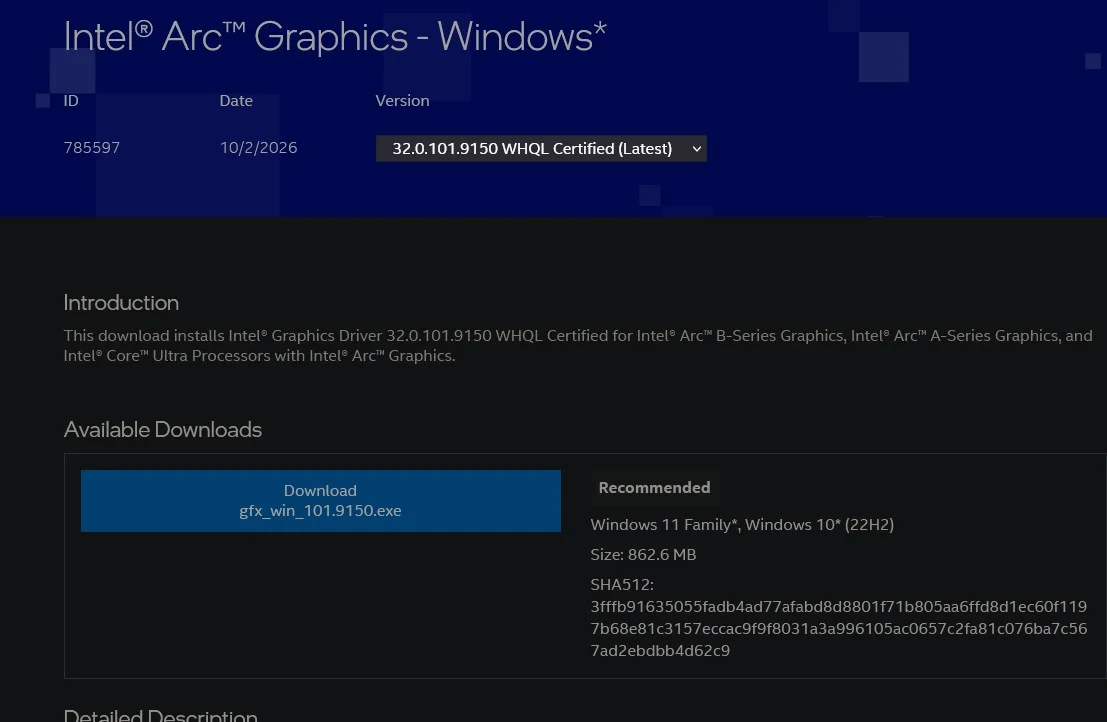Download gfx_win_101.9150.exe
This screenshot has height=722, width=1107.
(x=321, y=500)
